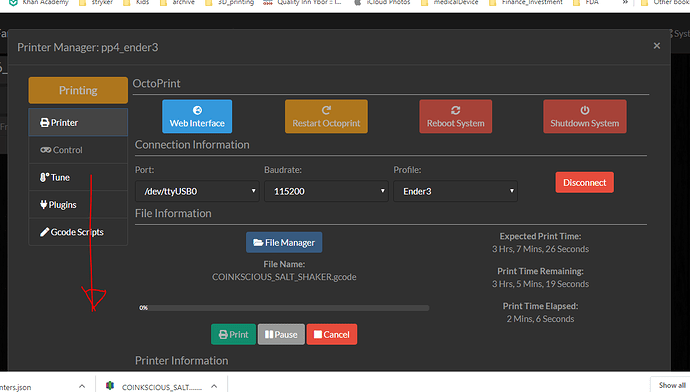690x392 pixels.
Task: Click Show all downloads
Action: click(x=672, y=385)
